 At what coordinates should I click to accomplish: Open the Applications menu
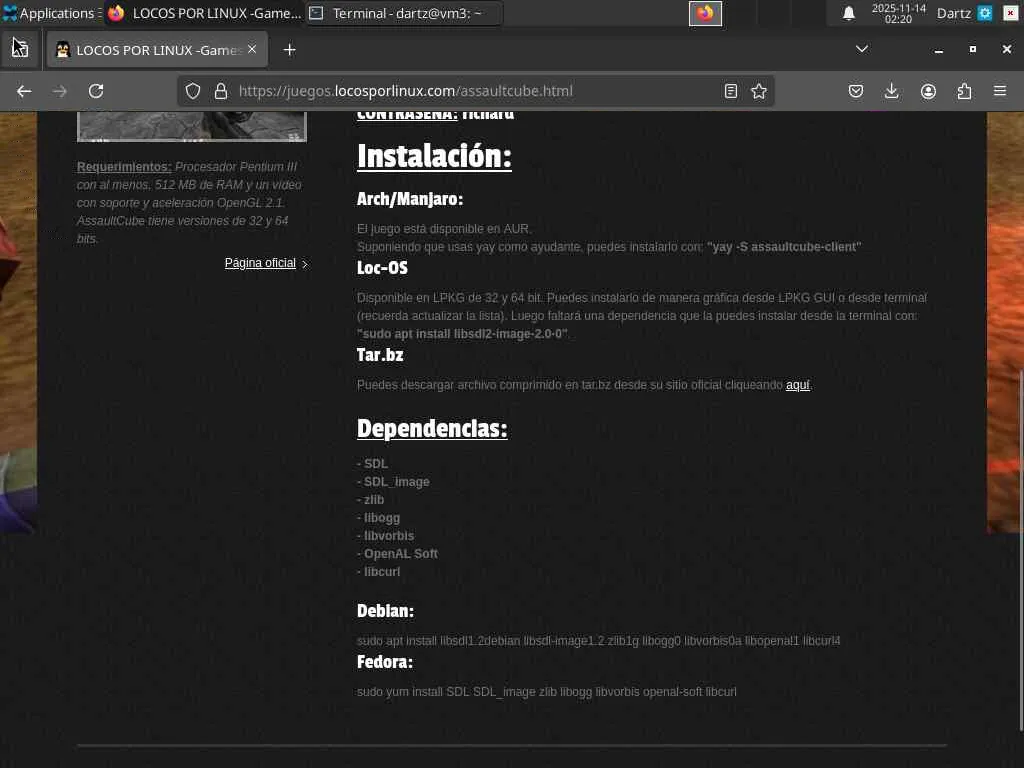click(x=52, y=13)
